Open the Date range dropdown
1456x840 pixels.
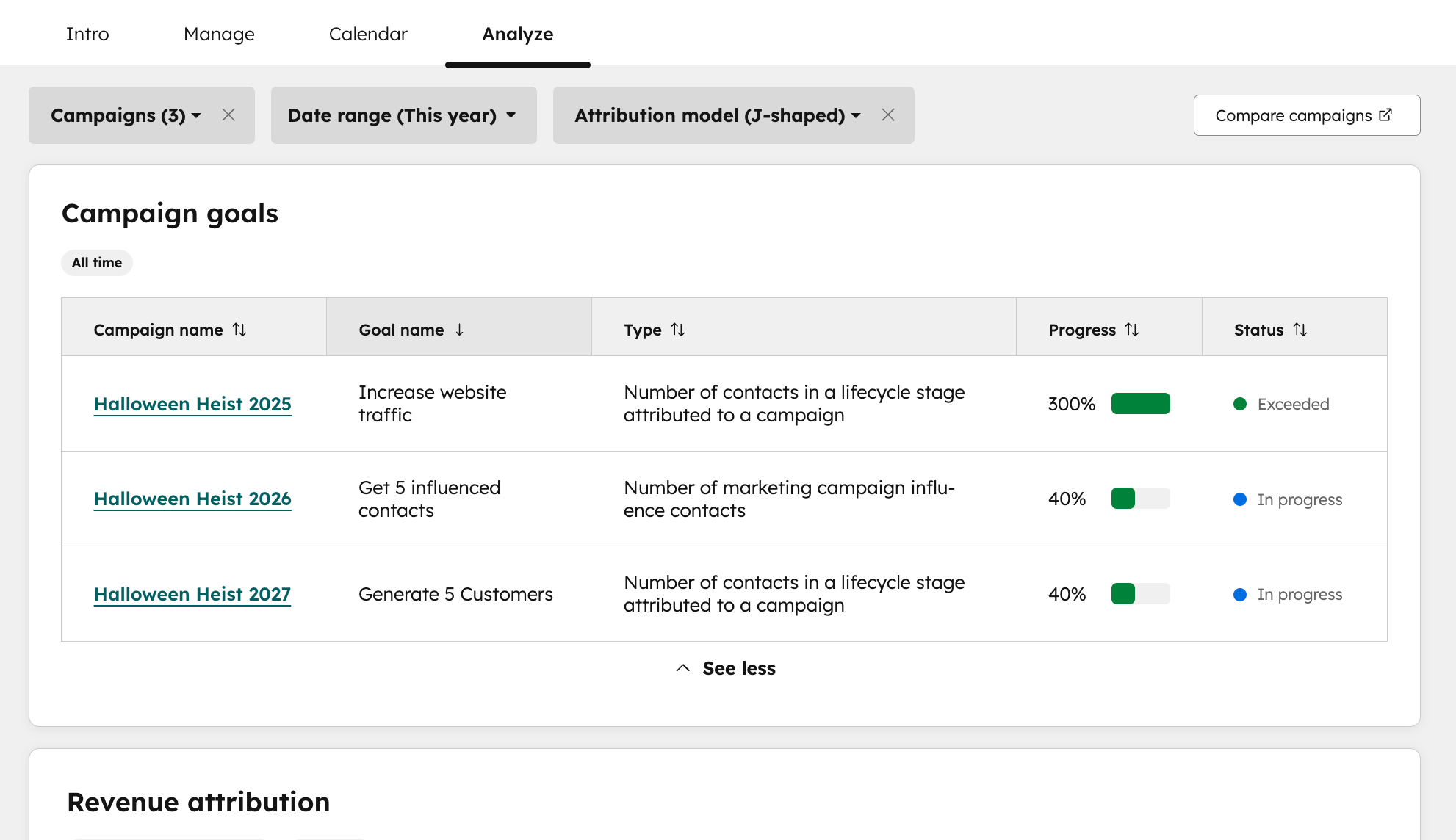(x=403, y=115)
